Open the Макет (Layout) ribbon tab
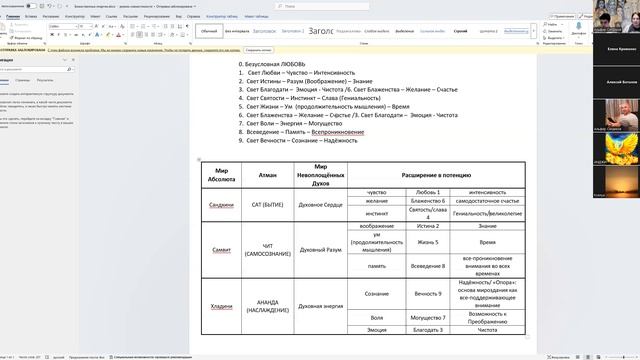The width and height of the screenshot is (640, 360). [x=95, y=17]
